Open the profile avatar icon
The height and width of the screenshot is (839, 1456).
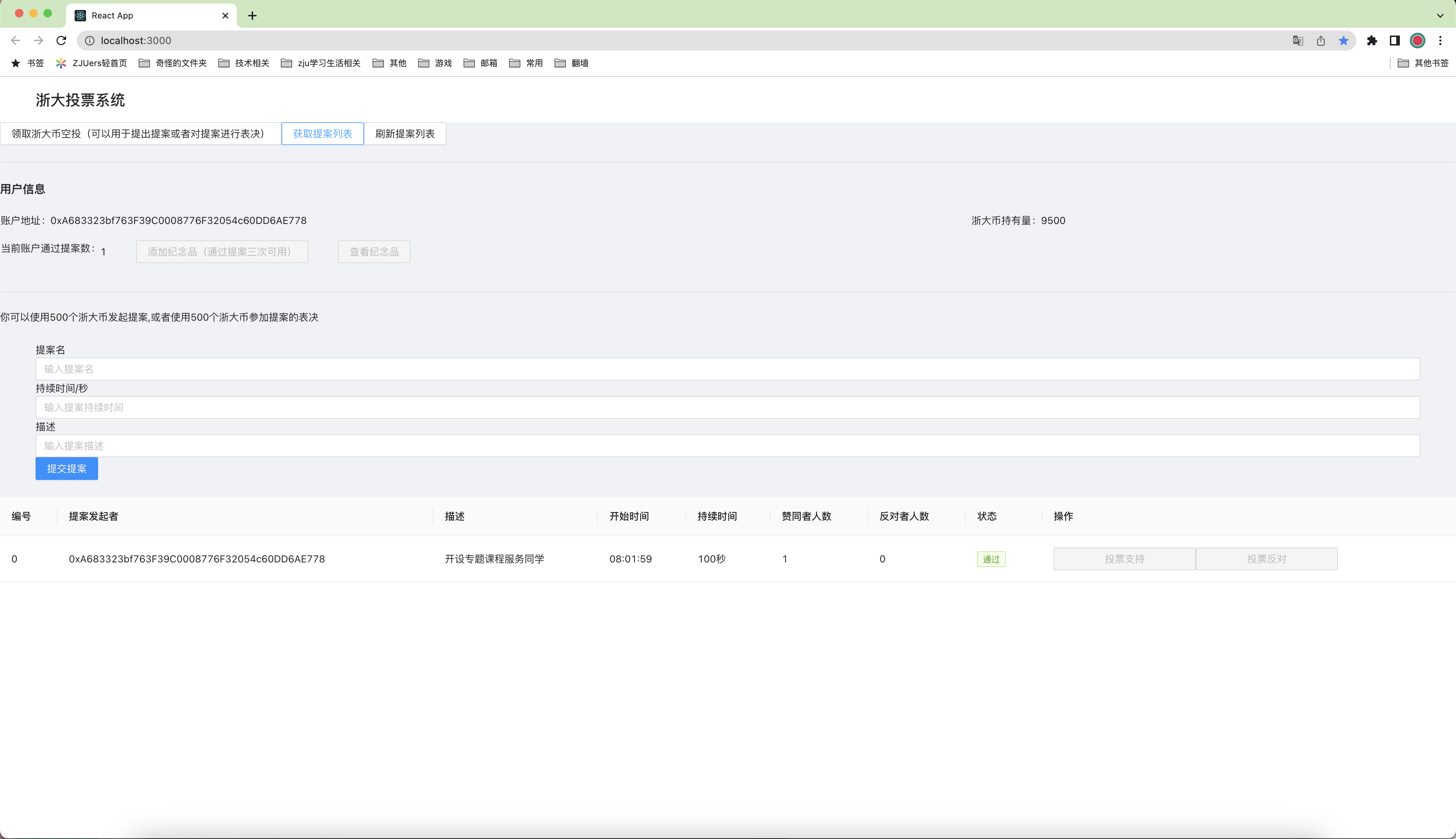(x=1417, y=40)
